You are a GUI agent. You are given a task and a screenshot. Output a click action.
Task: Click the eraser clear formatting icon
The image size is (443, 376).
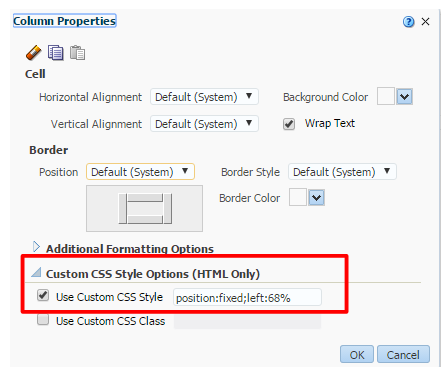34,53
